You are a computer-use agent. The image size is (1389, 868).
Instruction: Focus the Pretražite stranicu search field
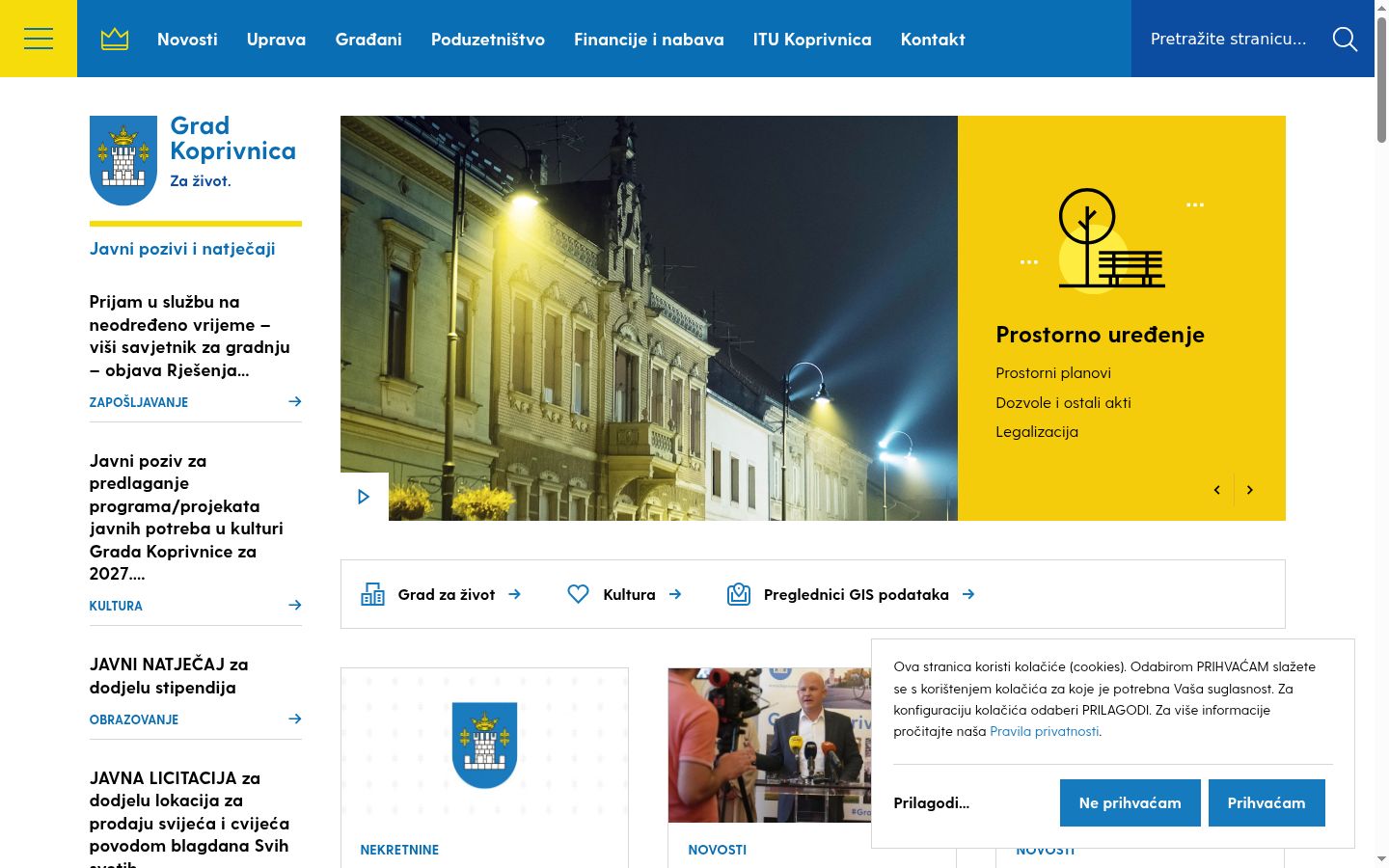(1229, 39)
